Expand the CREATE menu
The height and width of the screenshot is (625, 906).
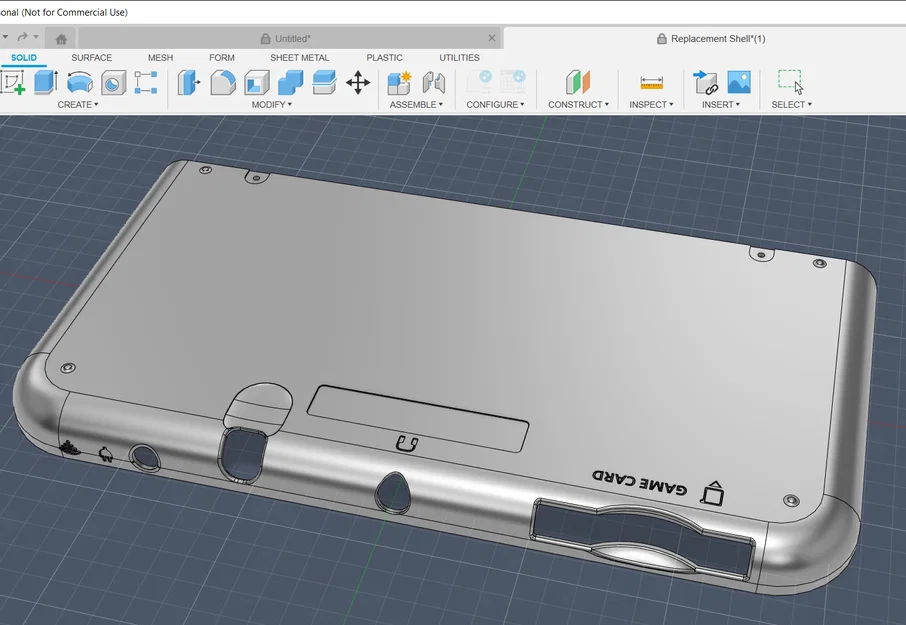[77, 105]
